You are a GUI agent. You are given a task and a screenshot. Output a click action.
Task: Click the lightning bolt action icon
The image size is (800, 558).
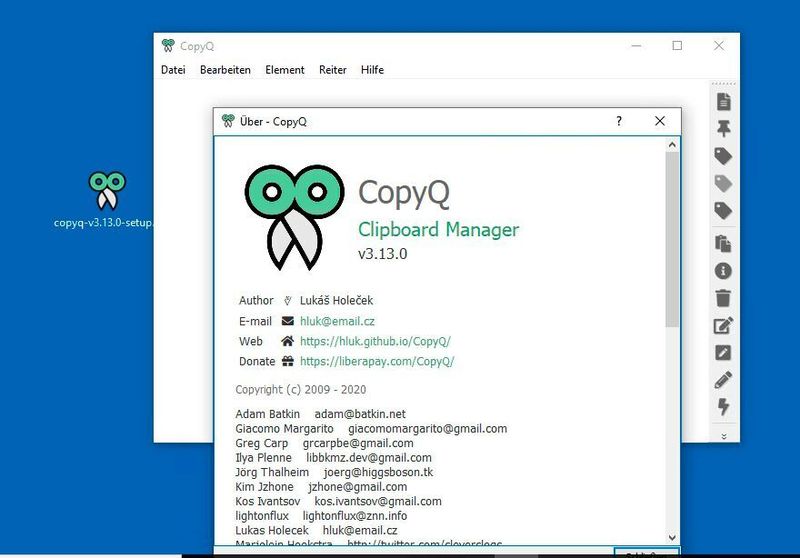point(723,407)
